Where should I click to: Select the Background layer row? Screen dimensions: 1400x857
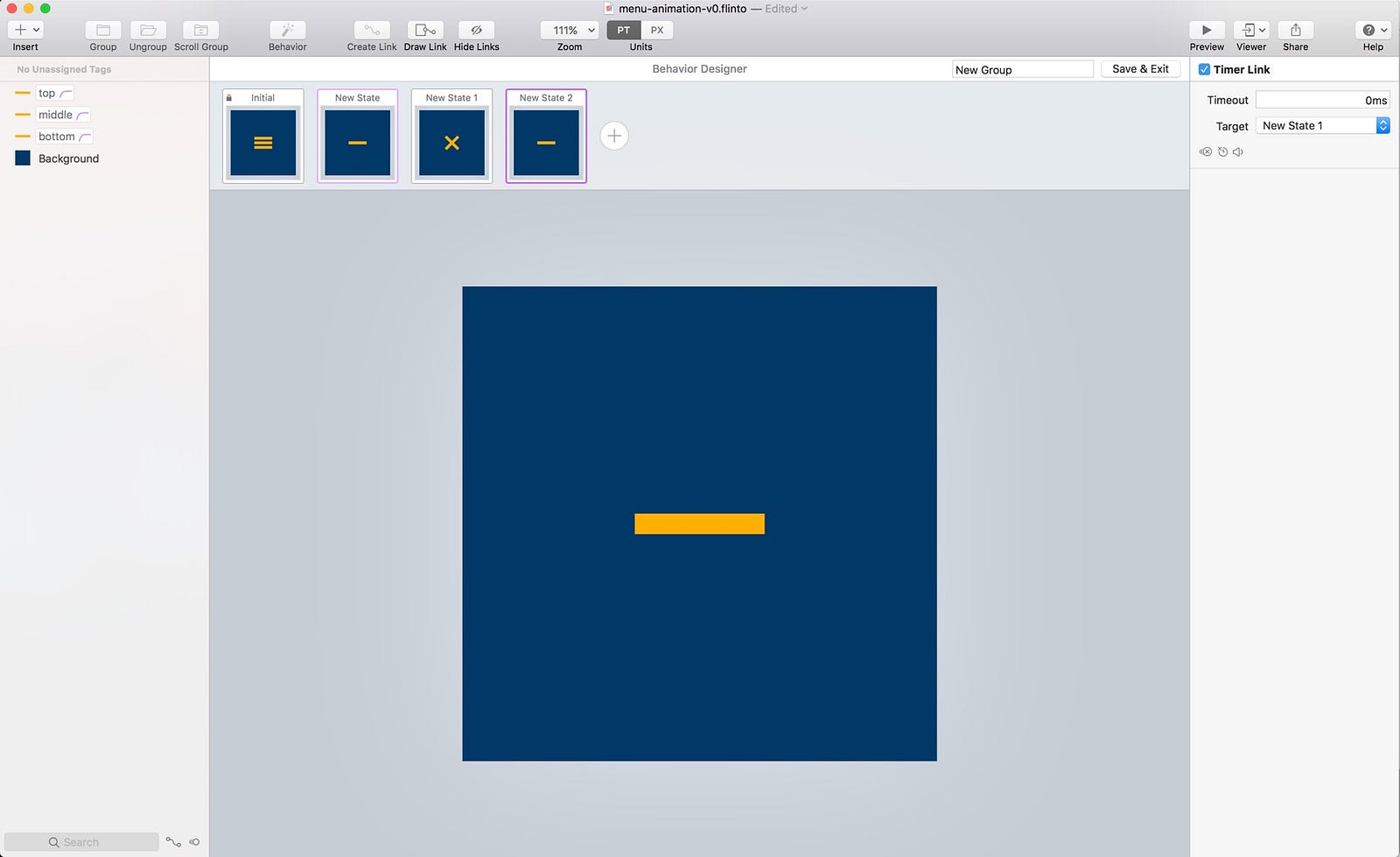[105, 158]
